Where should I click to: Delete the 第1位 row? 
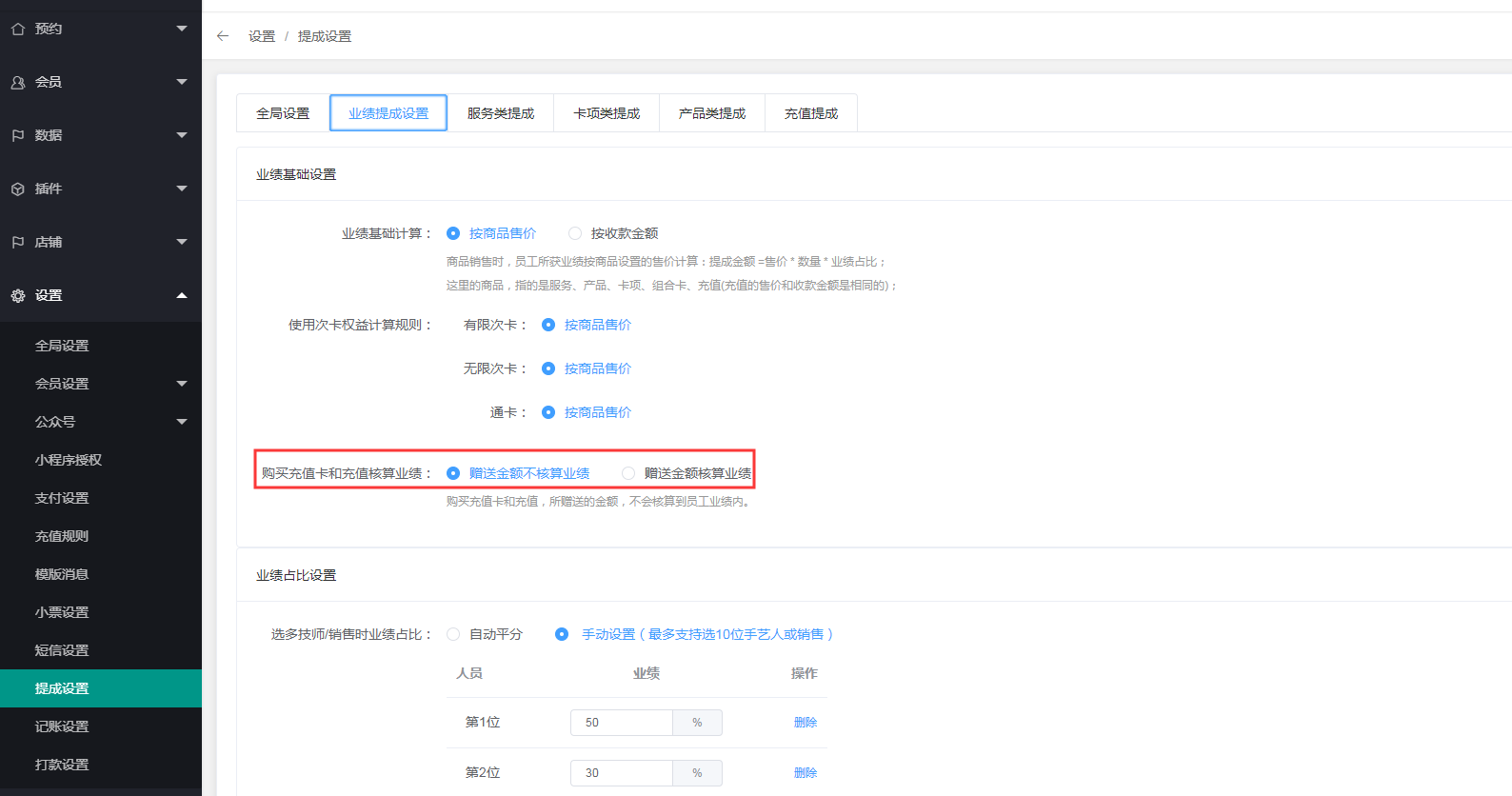[806, 723]
